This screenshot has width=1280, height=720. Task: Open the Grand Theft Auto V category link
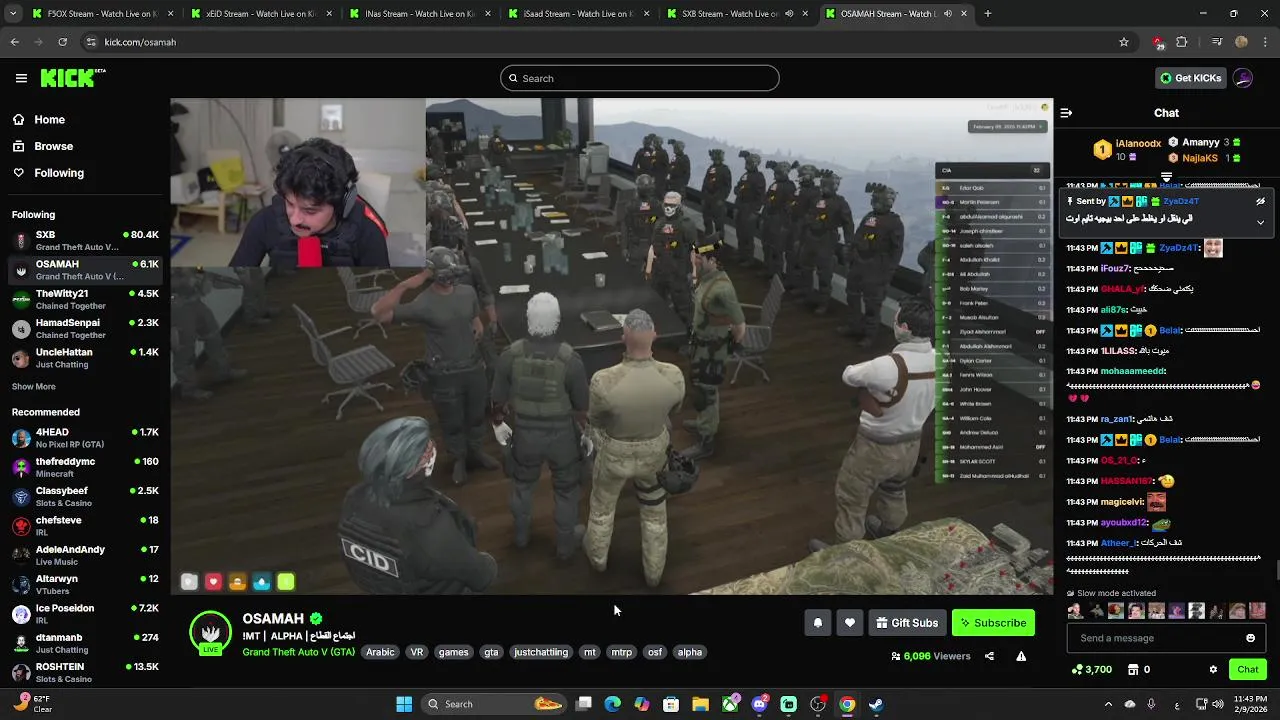(x=298, y=652)
